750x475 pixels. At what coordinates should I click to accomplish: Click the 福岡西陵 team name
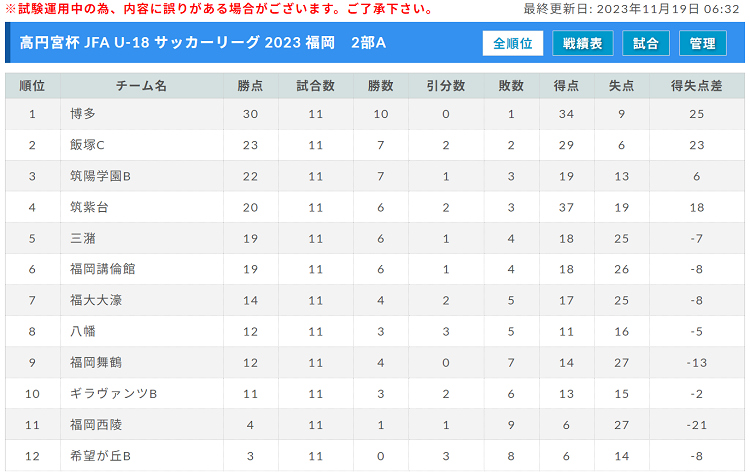click(96, 425)
